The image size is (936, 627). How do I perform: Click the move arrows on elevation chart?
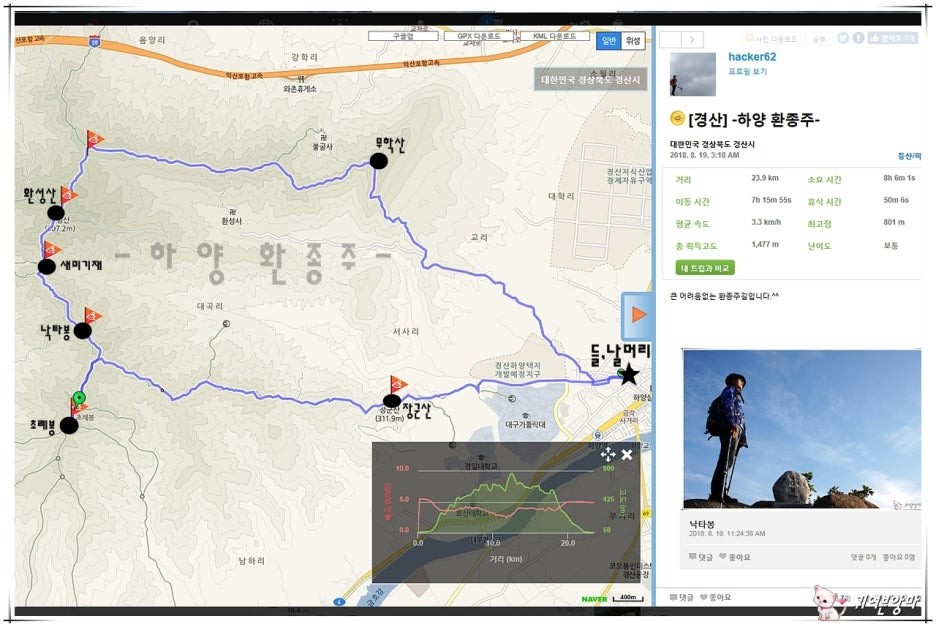pyautogui.click(x=608, y=455)
